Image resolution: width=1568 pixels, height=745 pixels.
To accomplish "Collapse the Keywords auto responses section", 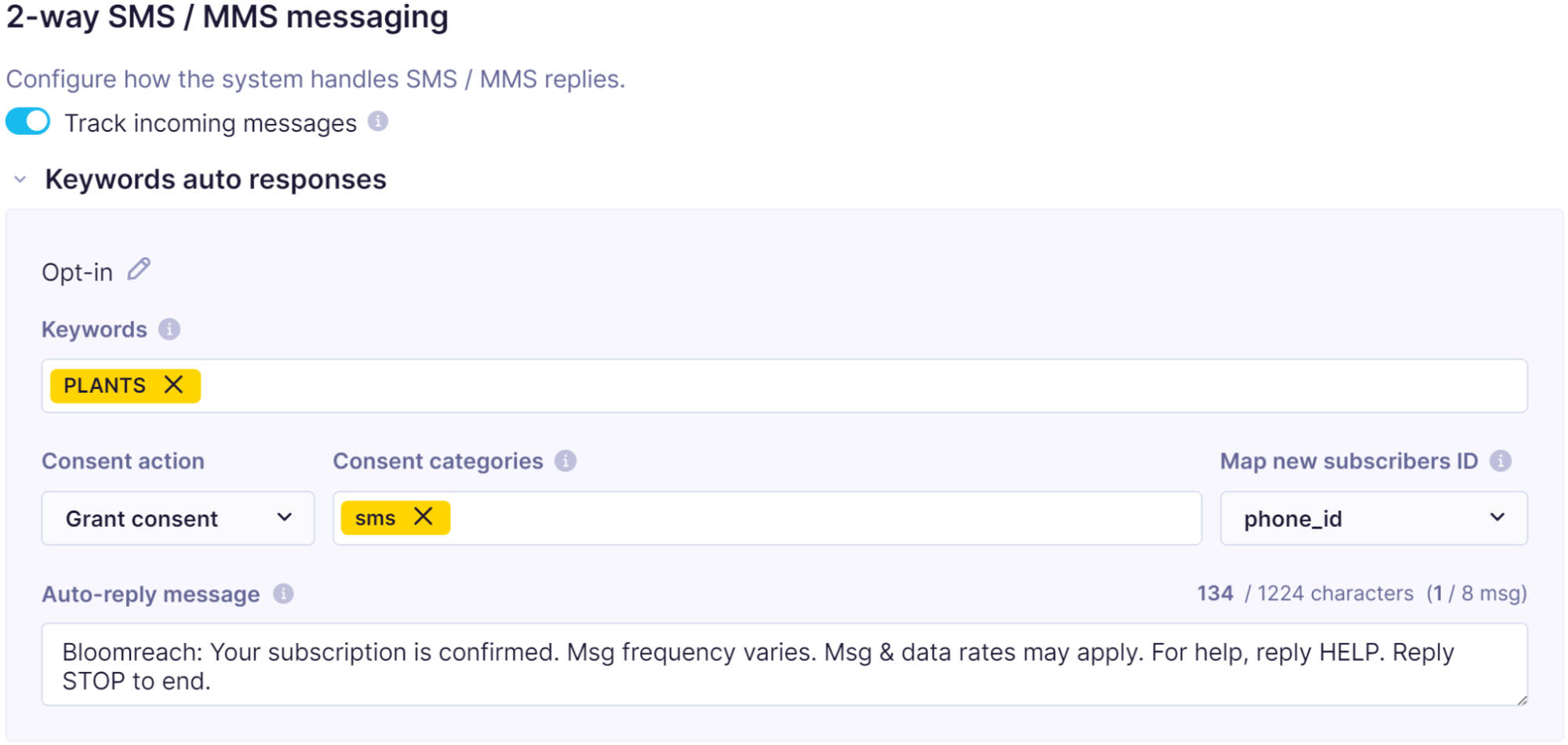I will coord(20,180).
